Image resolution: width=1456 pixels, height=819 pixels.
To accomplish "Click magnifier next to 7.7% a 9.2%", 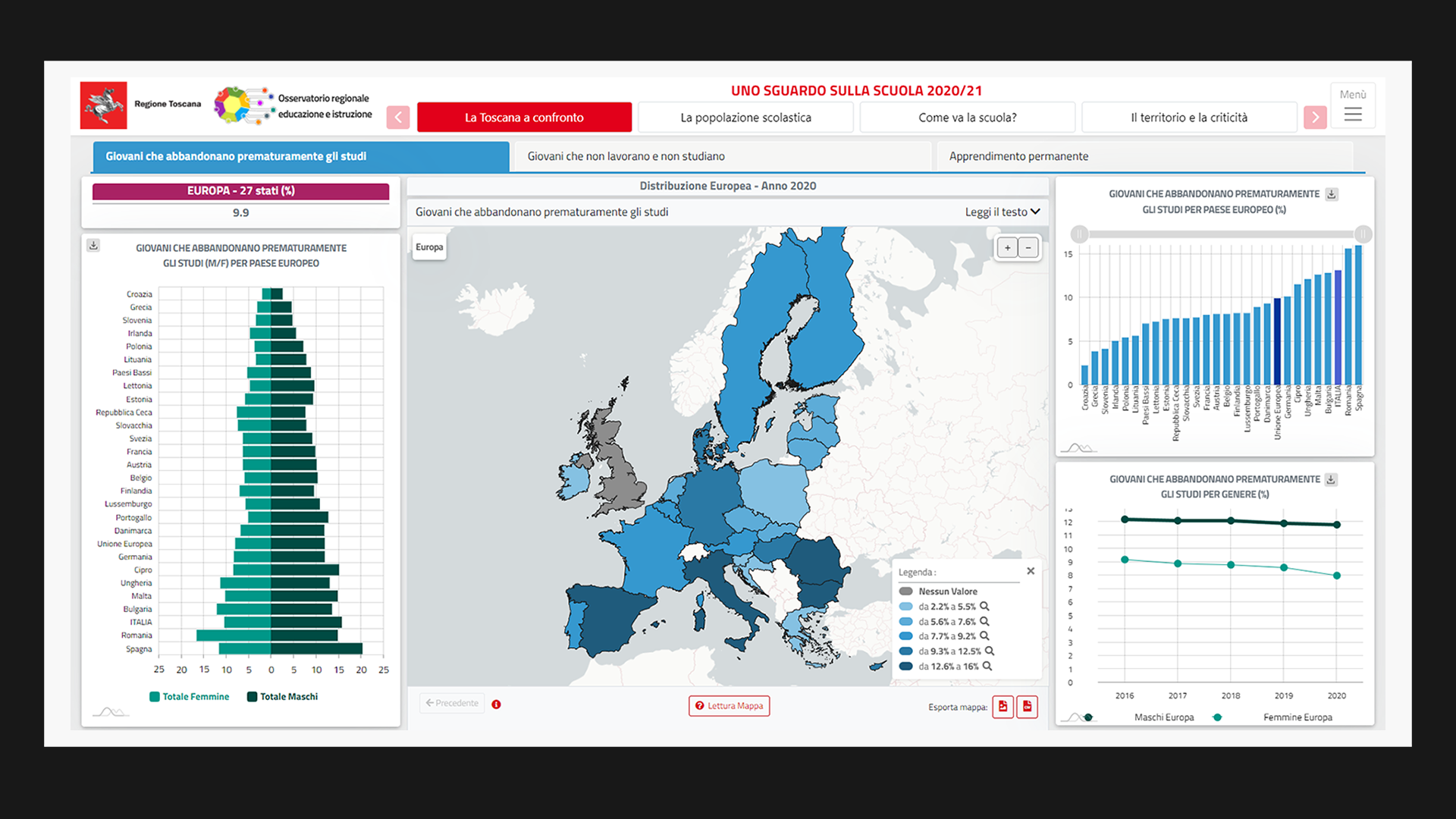I will click(x=984, y=635).
